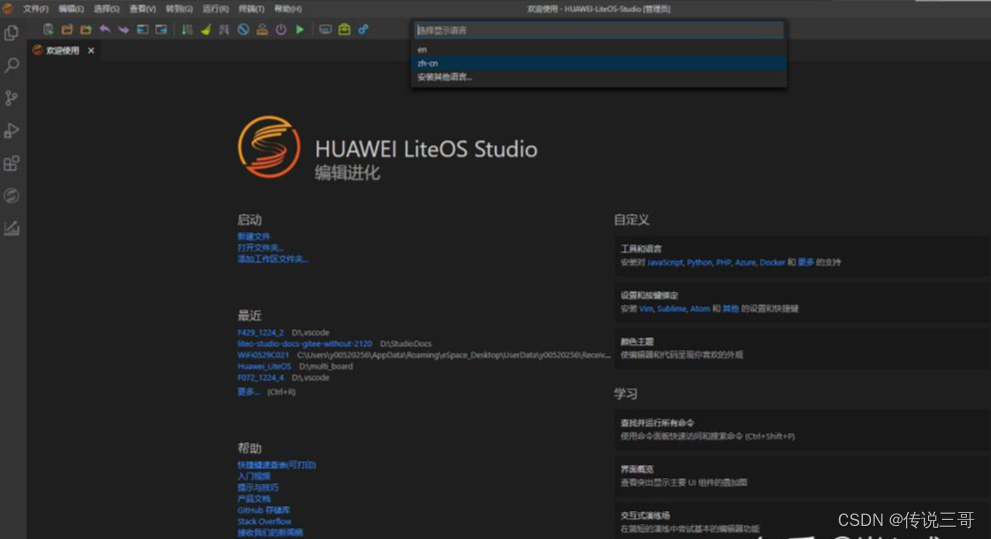Open the 帮助(H) menu

coord(288,9)
